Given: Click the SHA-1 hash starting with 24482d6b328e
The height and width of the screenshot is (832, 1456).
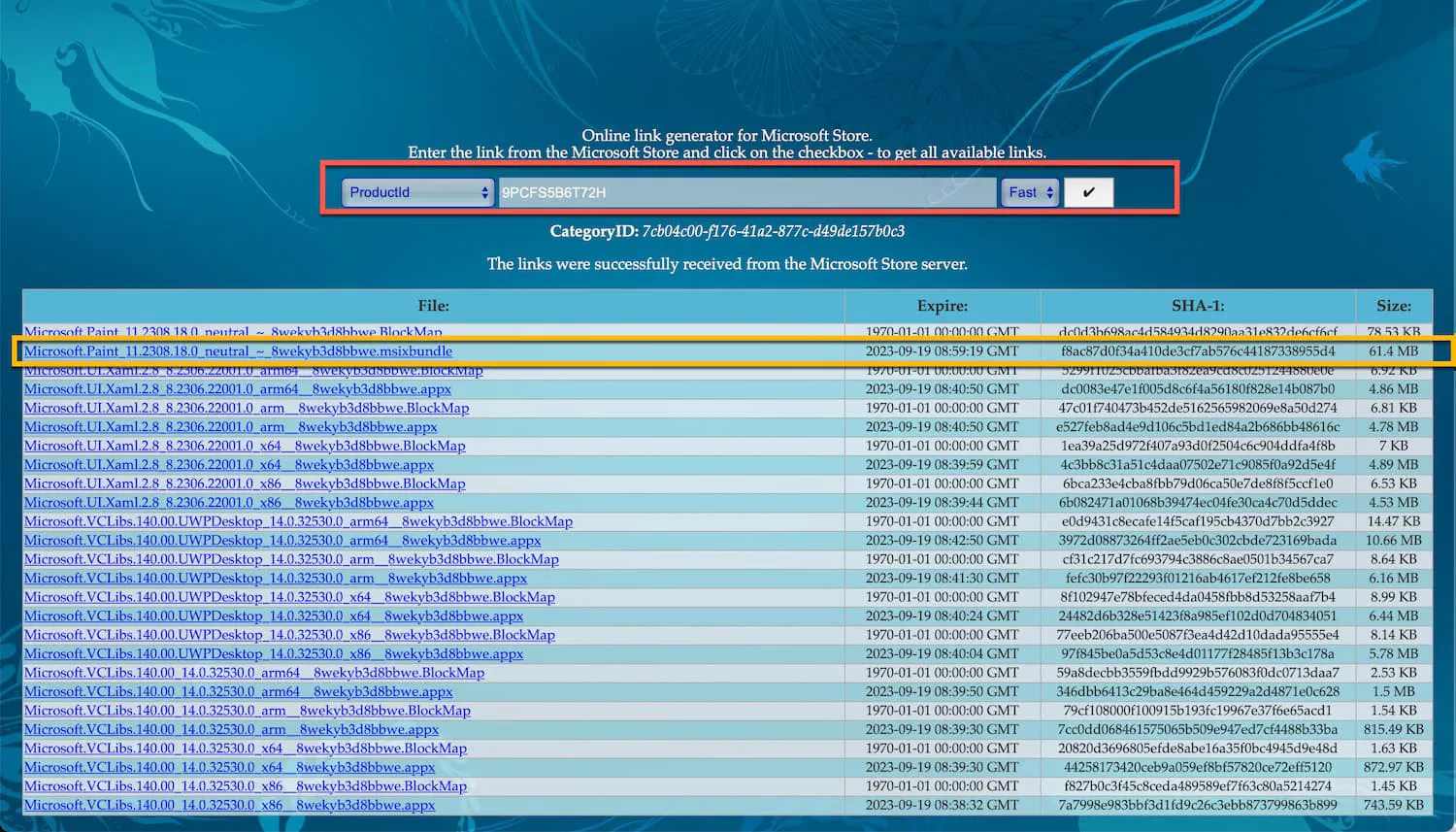Looking at the screenshot, I should coord(1198,616).
